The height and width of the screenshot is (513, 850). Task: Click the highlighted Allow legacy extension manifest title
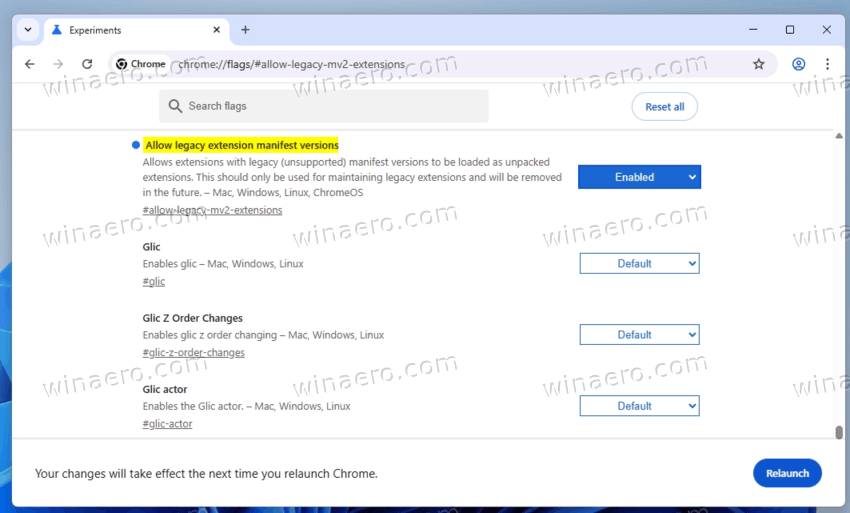point(242,145)
